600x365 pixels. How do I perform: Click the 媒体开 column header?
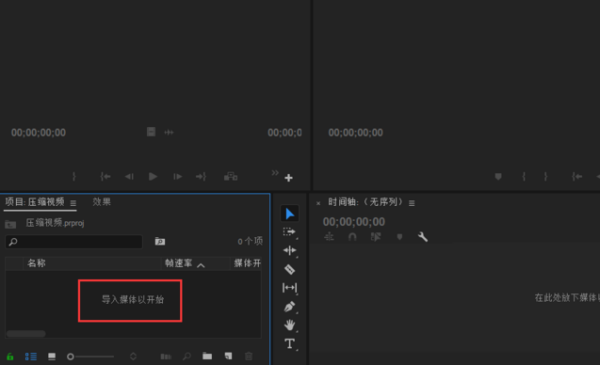(x=248, y=263)
